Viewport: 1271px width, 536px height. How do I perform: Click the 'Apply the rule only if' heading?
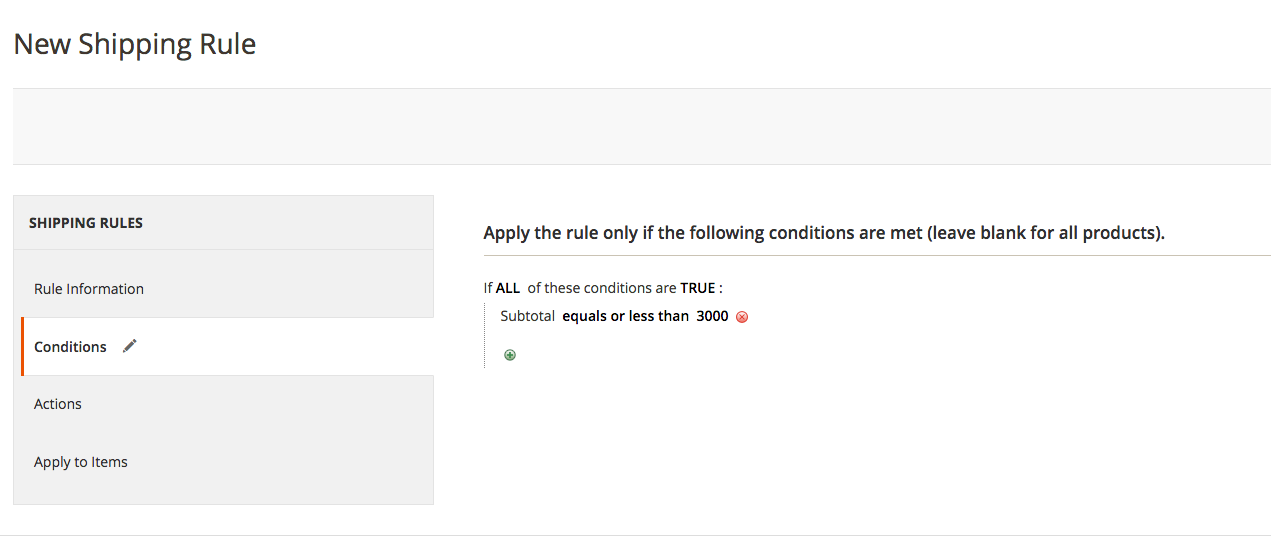pyautogui.click(x=824, y=233)
